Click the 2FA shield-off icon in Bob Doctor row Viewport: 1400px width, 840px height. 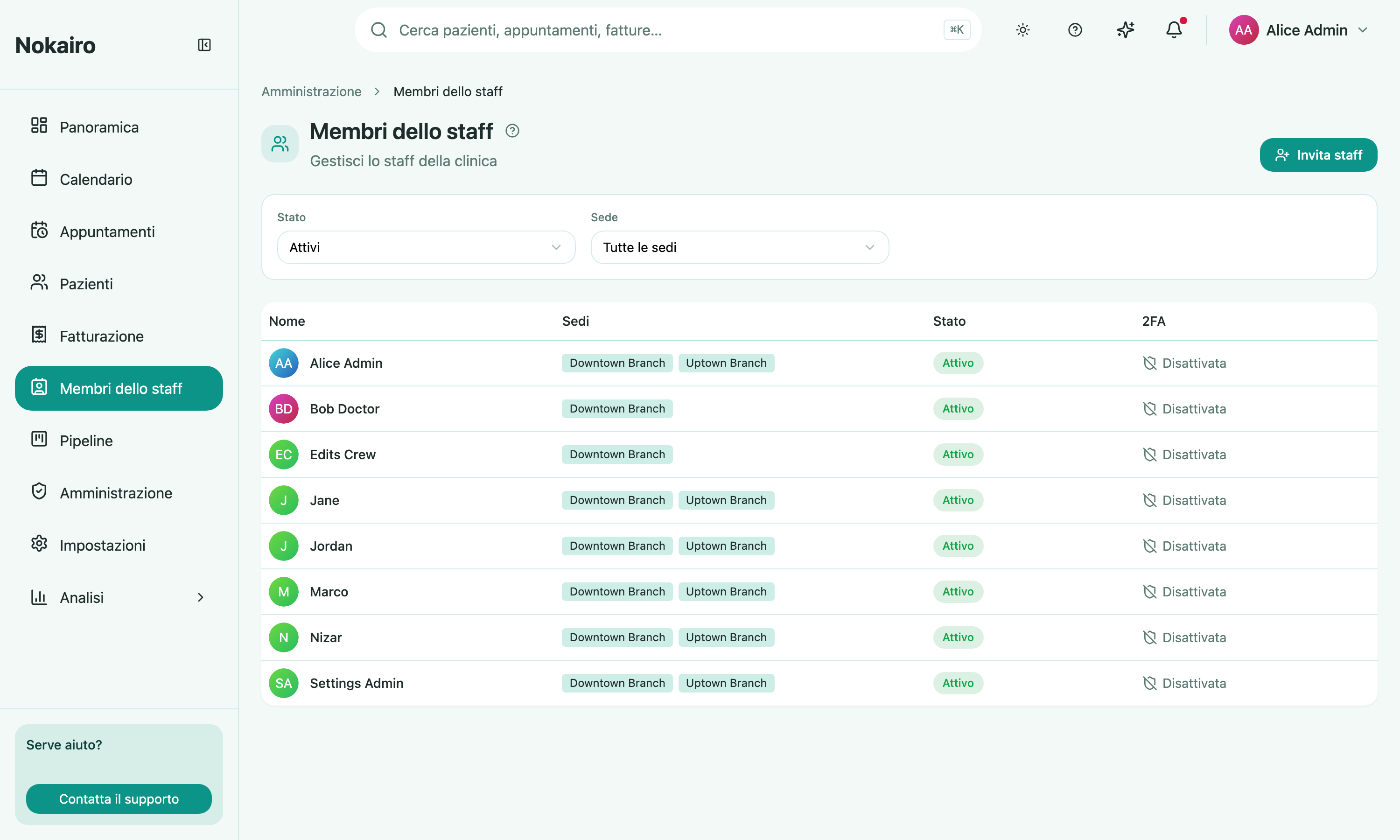pos(1149,409)
